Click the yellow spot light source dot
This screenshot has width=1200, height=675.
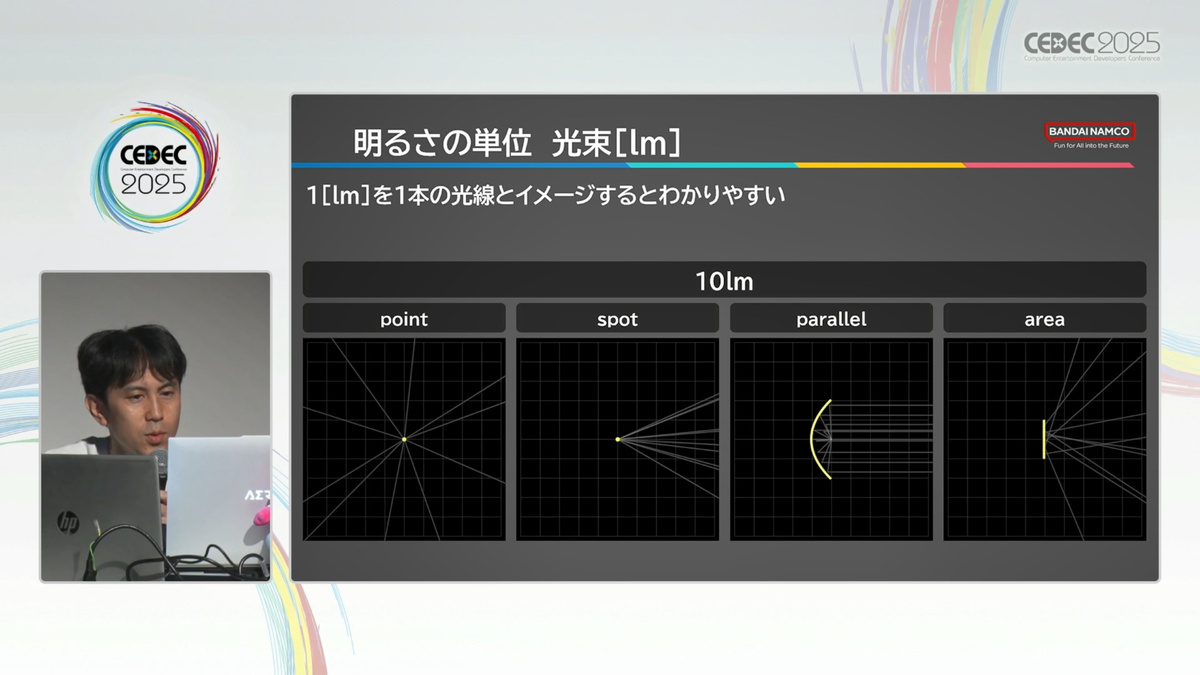[x=618, y=439]
